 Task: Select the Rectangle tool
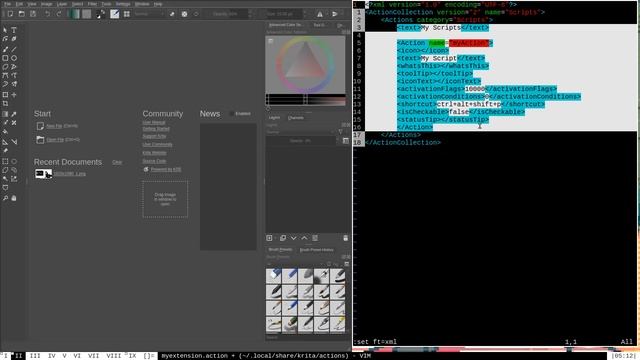pos(5,58)
